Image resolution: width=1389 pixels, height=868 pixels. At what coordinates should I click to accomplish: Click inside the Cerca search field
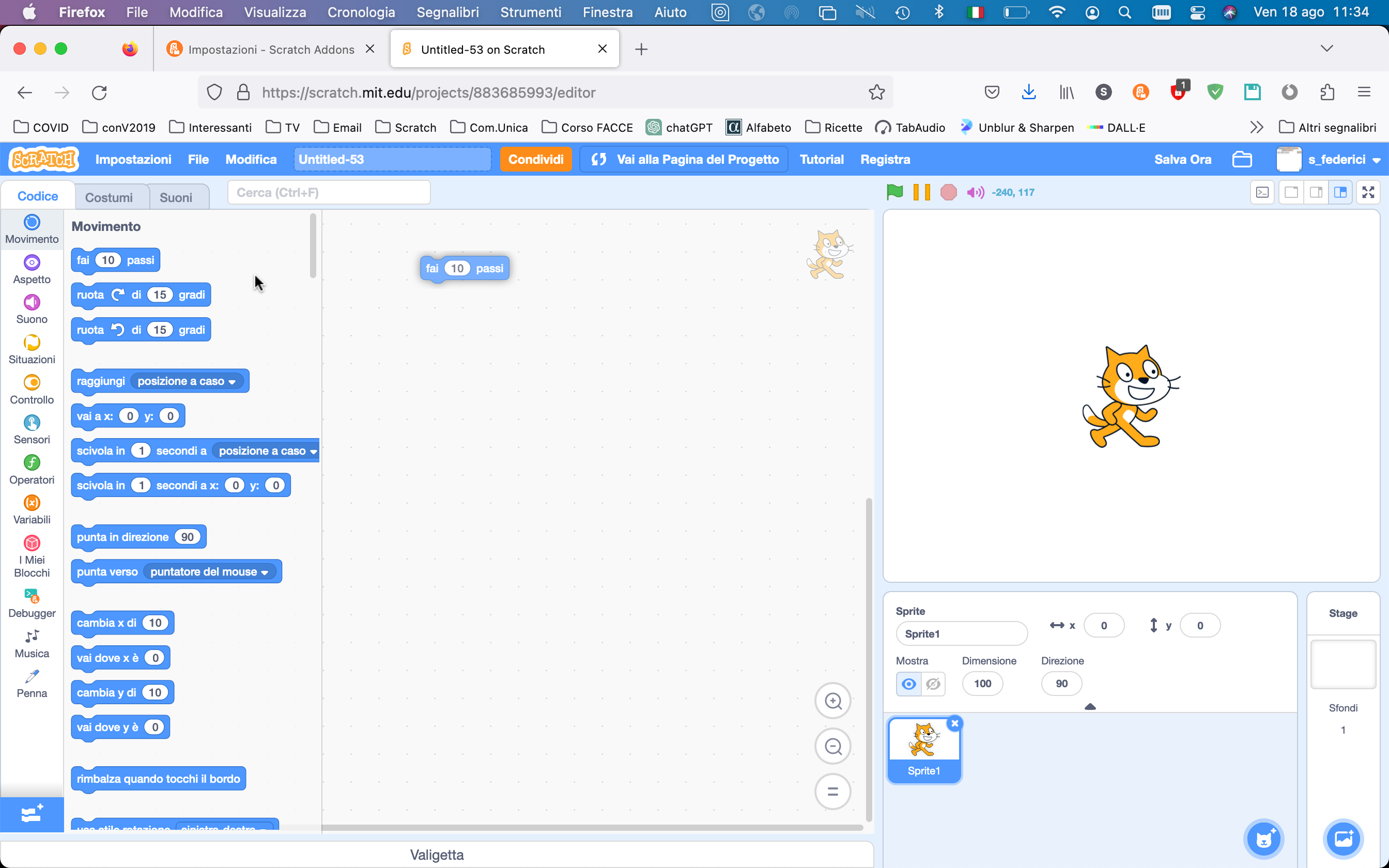tap(329, 192)
